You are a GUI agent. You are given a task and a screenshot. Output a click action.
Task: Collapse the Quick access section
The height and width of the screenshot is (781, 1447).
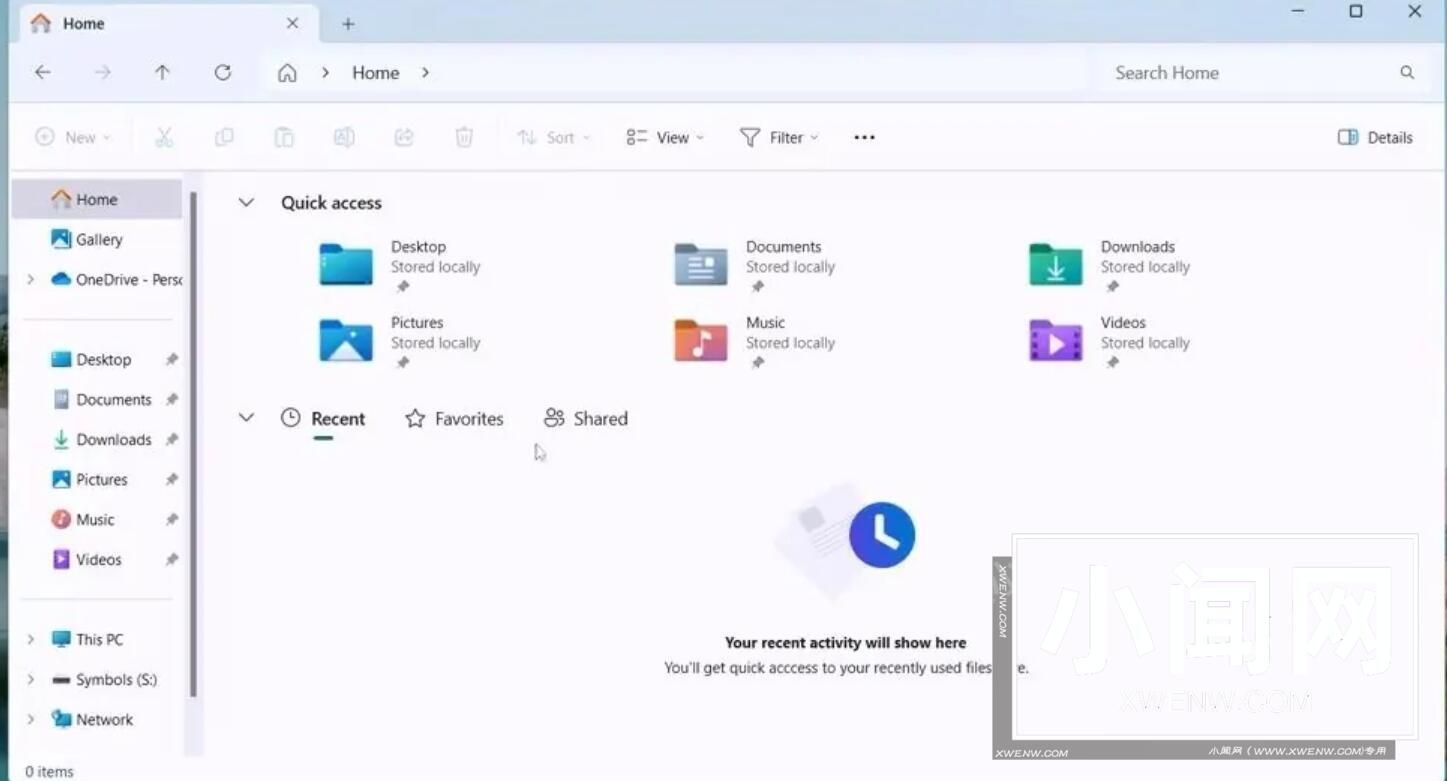[245, 202]
